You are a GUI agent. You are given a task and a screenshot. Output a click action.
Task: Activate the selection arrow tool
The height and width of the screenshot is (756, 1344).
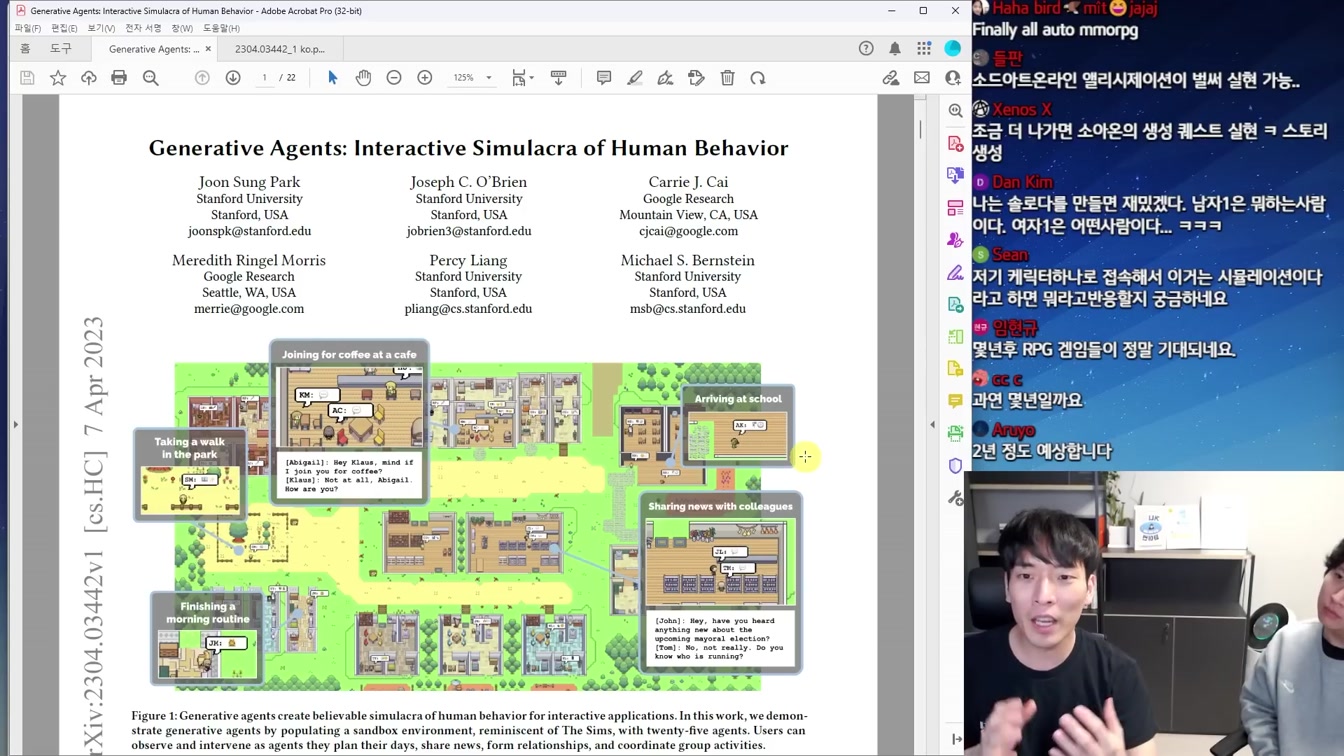(x=333, y=78)
